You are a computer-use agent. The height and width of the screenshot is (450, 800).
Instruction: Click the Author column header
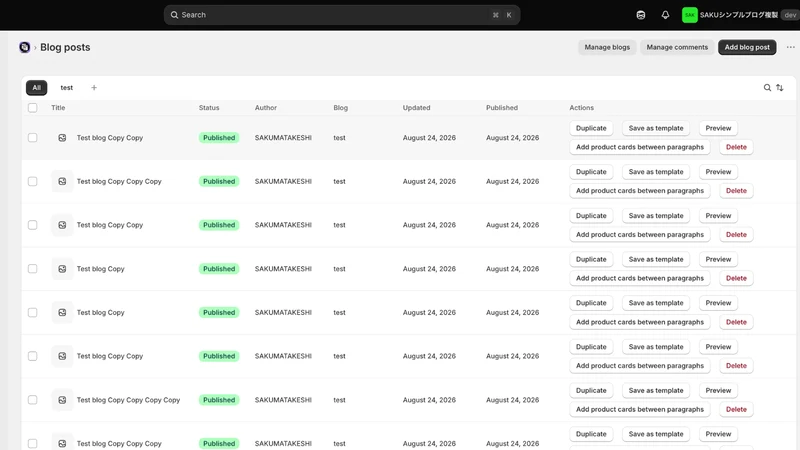266,108
